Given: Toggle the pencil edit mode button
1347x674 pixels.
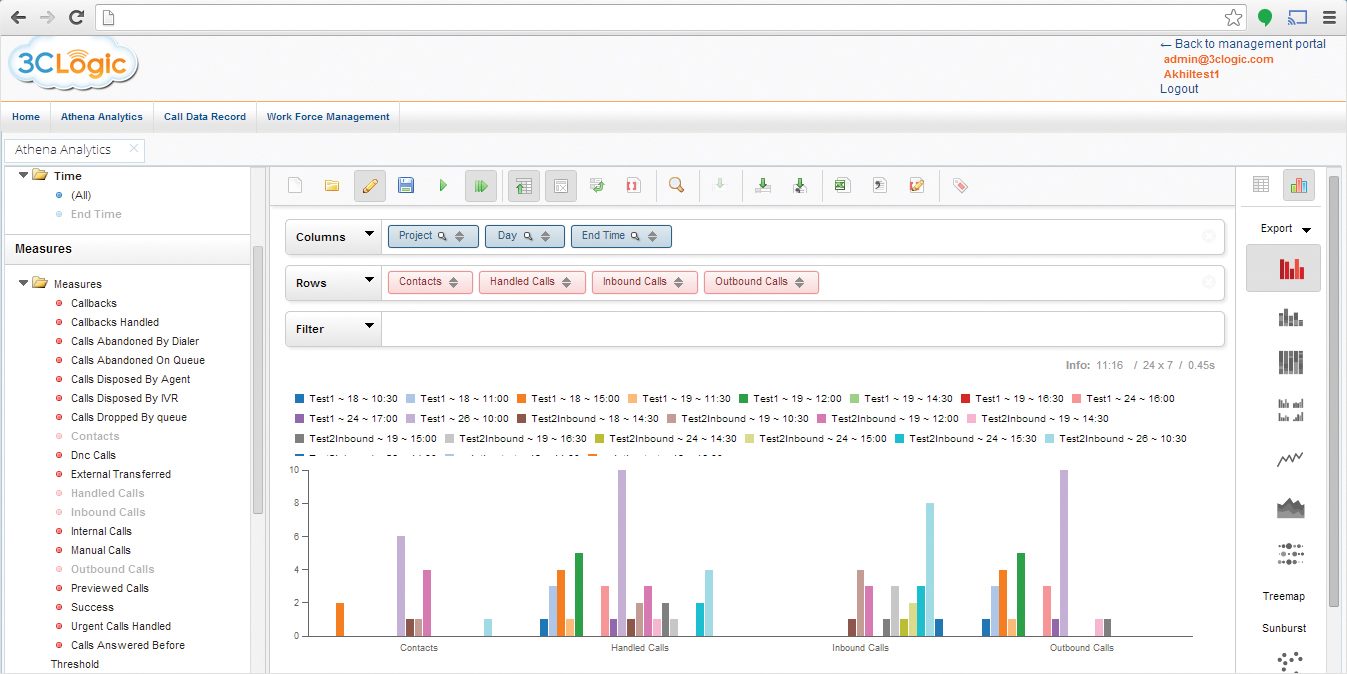Looking at the screenshot, I should click(x=369, y=186).
